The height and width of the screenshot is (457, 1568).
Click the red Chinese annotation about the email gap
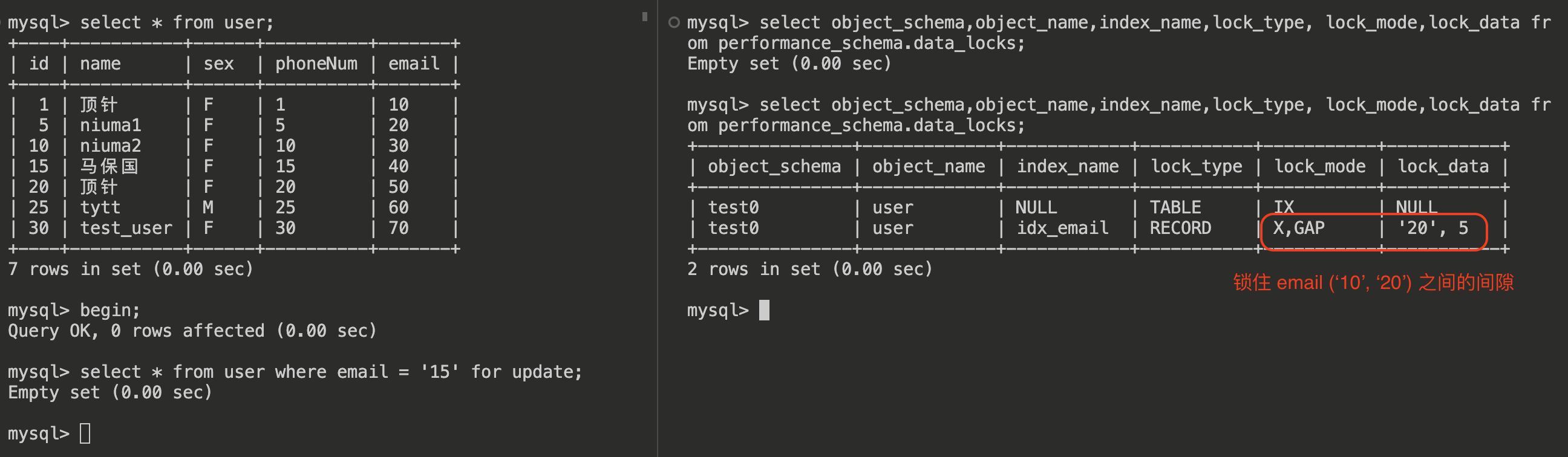click(1373, 283)
